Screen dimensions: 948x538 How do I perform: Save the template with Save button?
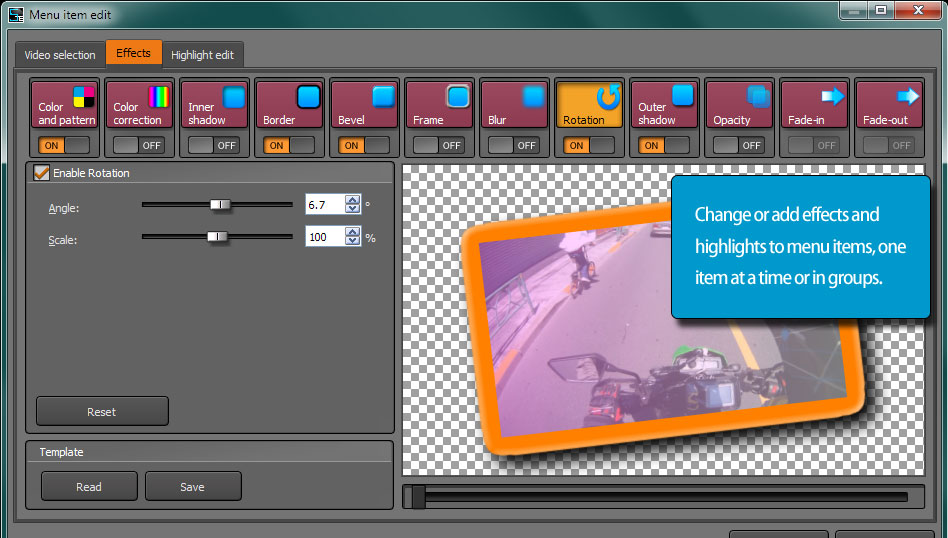(x=193, y=487)
